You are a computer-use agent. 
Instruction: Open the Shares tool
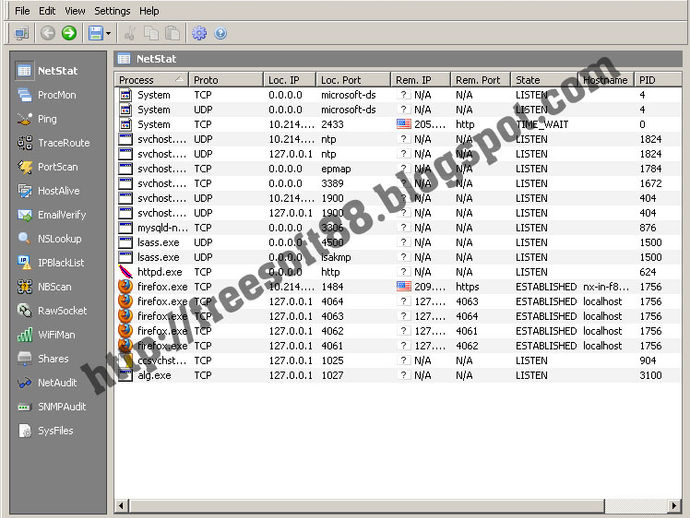[x=43, y=359]
